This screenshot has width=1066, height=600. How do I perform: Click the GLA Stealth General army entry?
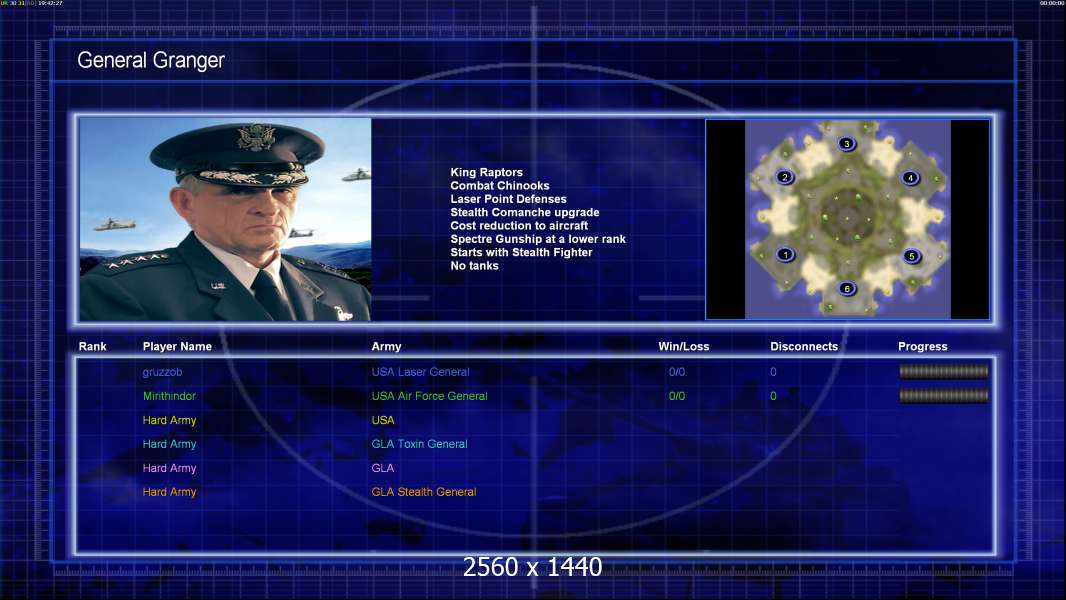point(424,492)
